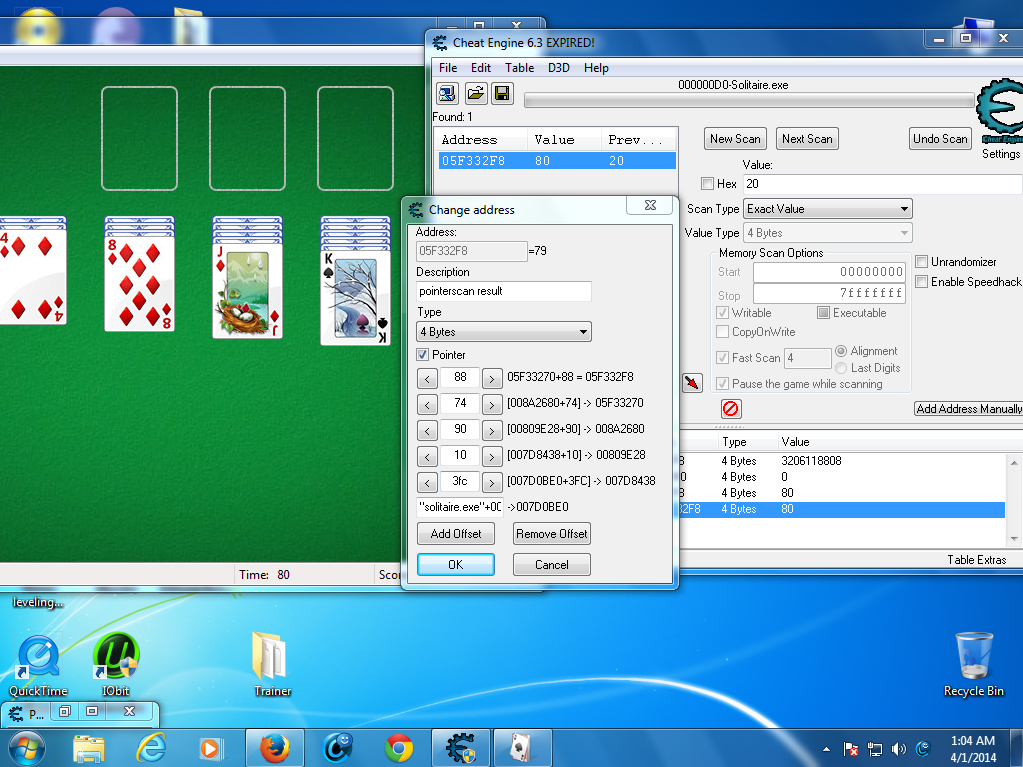Expand the Scan Type dropdown
The width and height of the screenshot is (1023, 767).
coord(828,209)
